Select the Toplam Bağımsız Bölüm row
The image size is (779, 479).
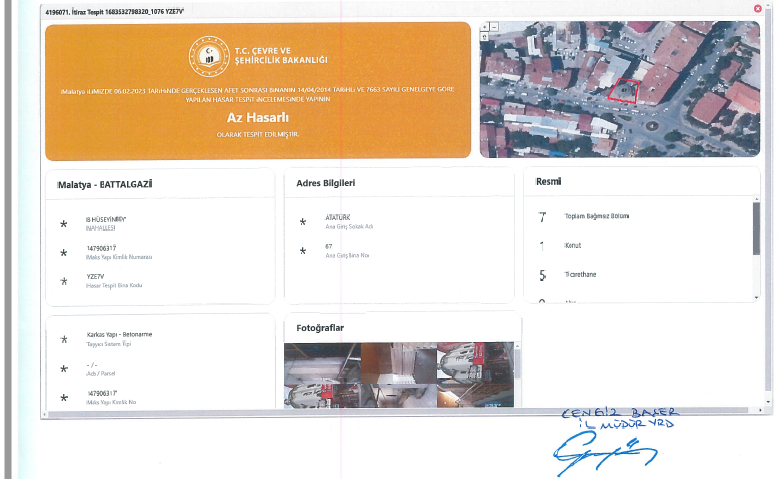pos(598,217)
